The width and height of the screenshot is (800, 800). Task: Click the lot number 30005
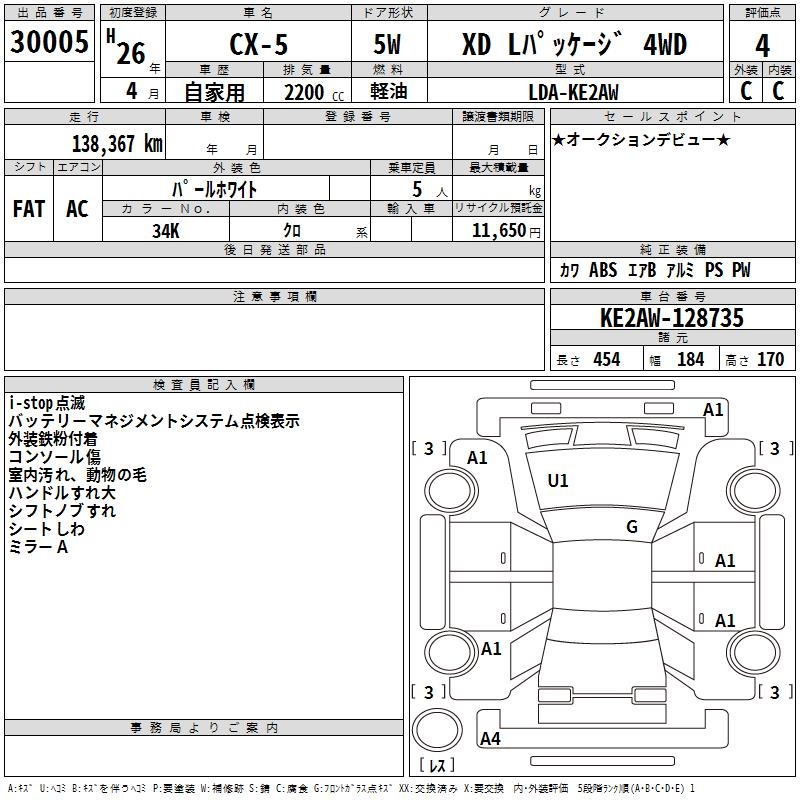tap(49, 42)
